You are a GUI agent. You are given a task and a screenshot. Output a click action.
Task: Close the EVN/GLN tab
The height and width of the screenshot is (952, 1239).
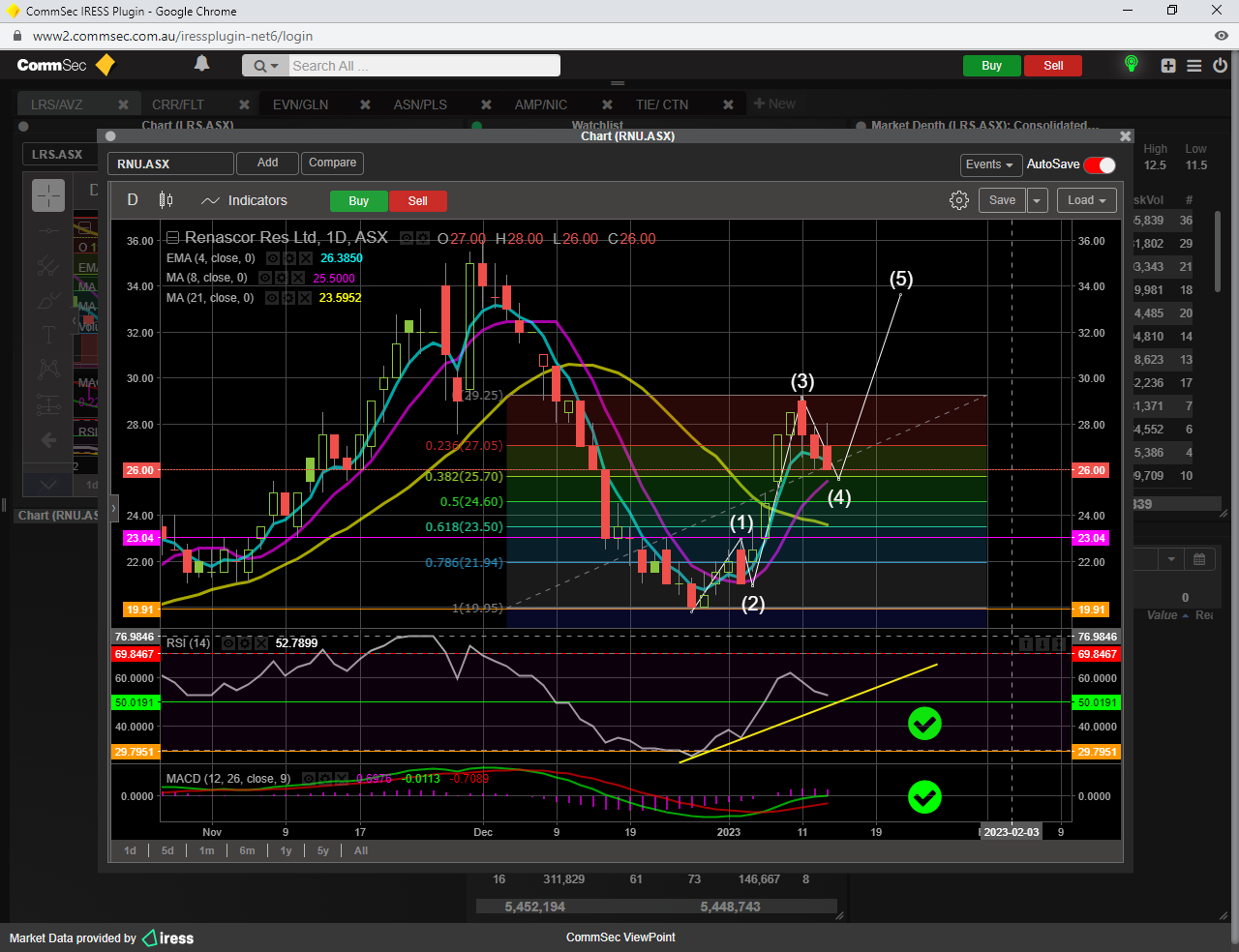(365, 104)
